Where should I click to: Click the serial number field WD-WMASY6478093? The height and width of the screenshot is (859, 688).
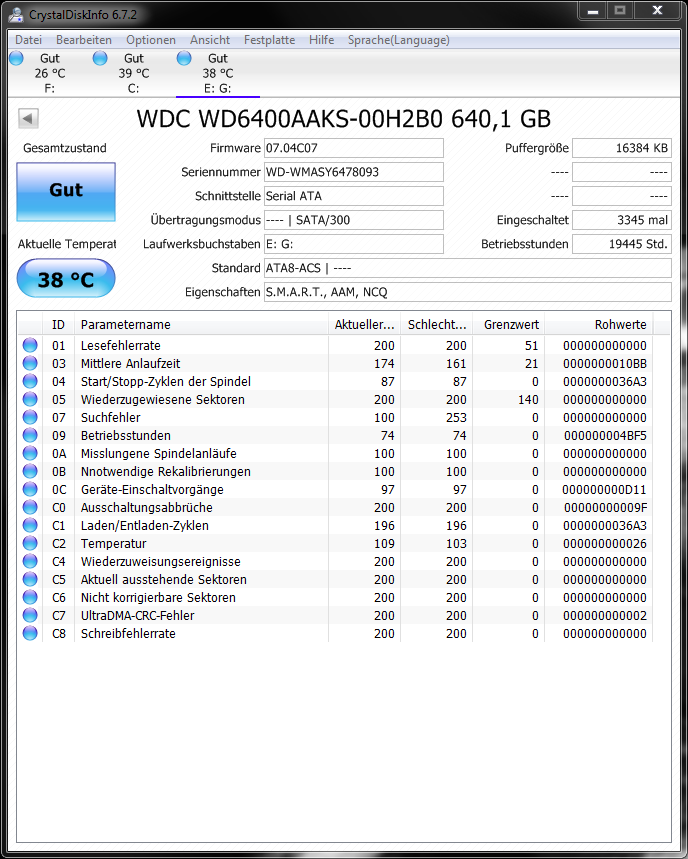point(354,172)
